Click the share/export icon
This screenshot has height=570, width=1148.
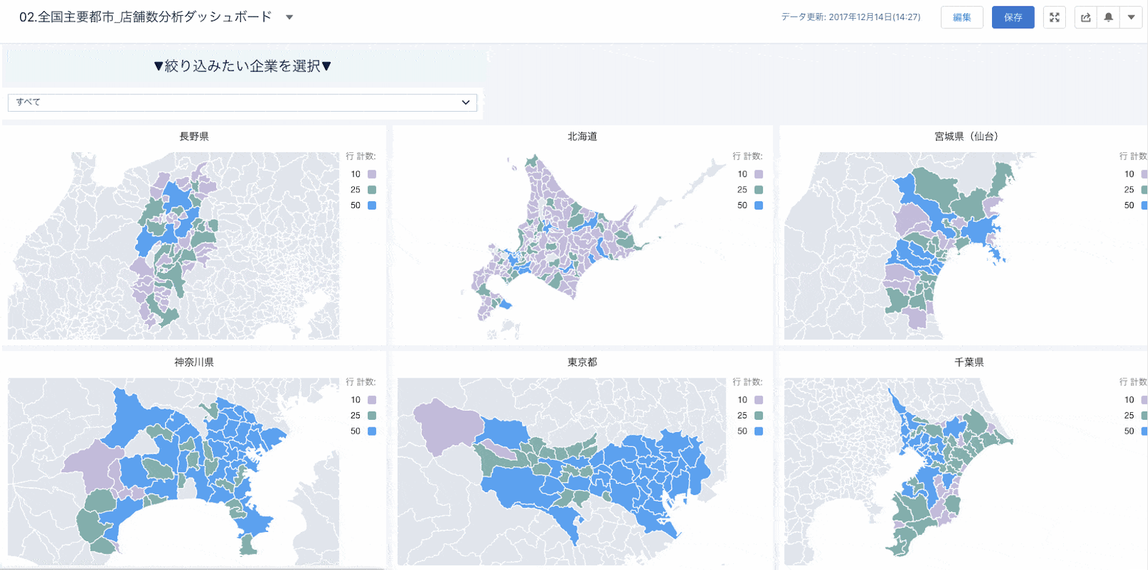point(1086,18)
